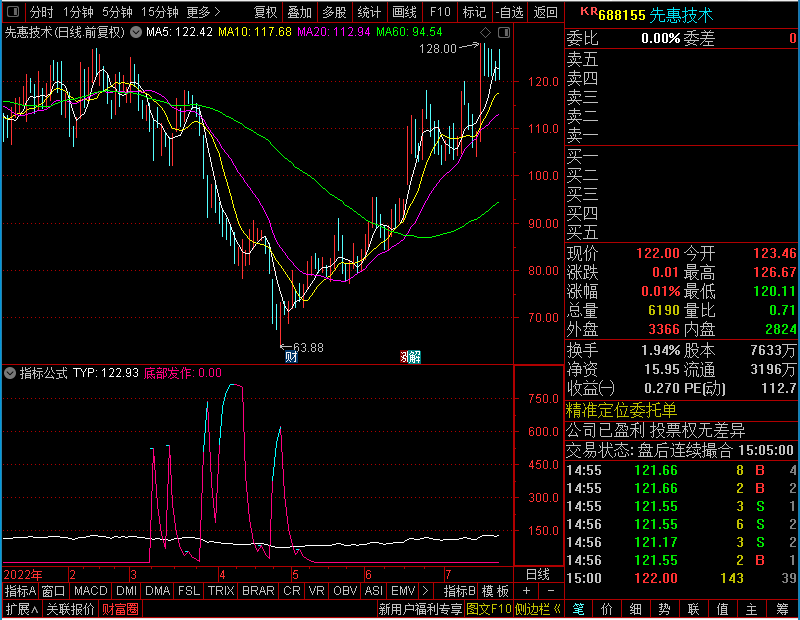Image resolution: width=800 pixels, height=620 pixels.
Task: Expand the 更多 period options
Action: 203,12
